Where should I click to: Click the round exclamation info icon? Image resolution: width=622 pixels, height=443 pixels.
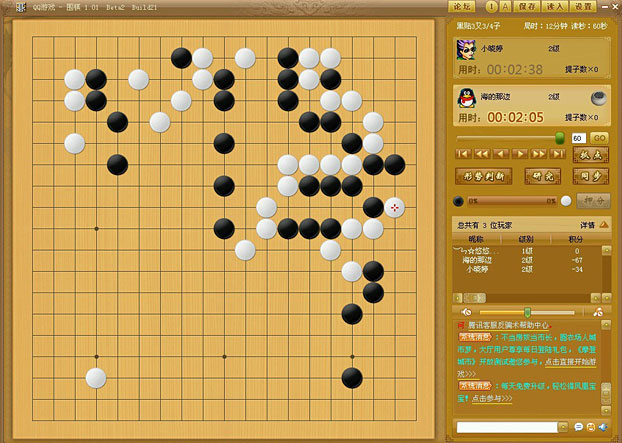point(491,7)
